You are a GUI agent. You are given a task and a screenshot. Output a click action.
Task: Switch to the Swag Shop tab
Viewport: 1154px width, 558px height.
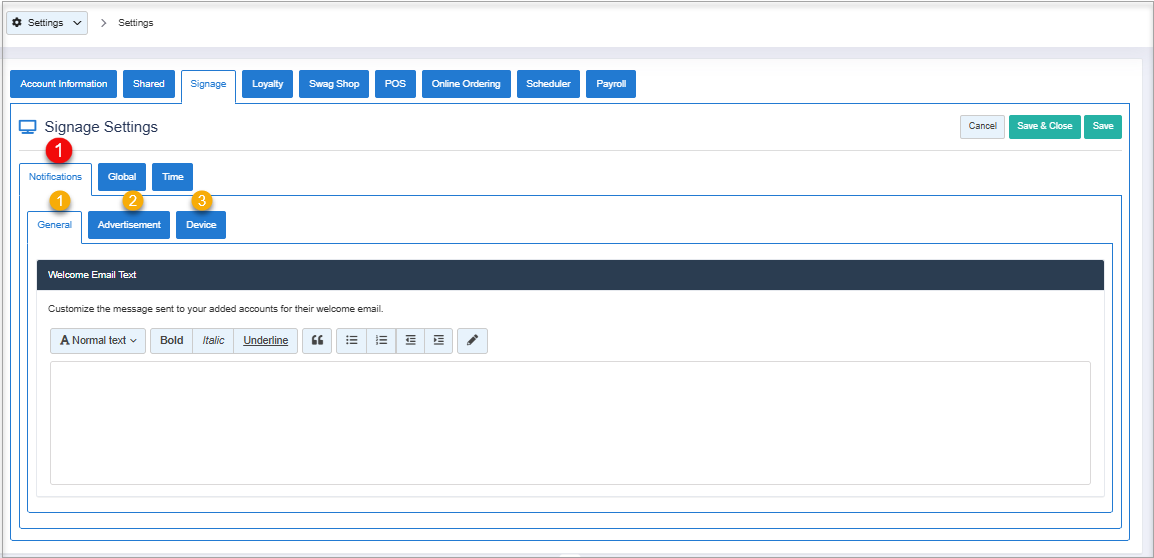pyautogui.click(x=334, y=84)
